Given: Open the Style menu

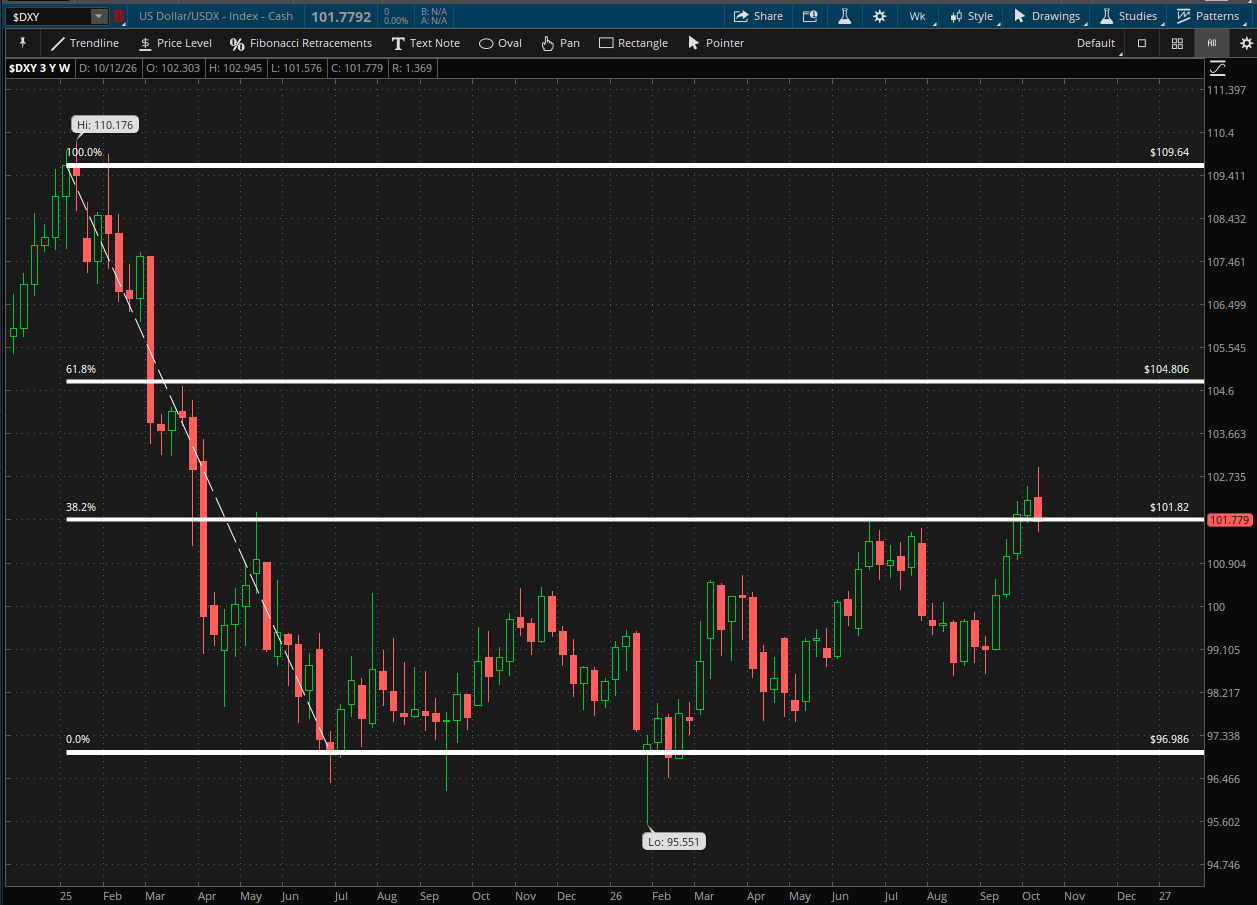Looking at the screenshot, I should pos(971,16).
